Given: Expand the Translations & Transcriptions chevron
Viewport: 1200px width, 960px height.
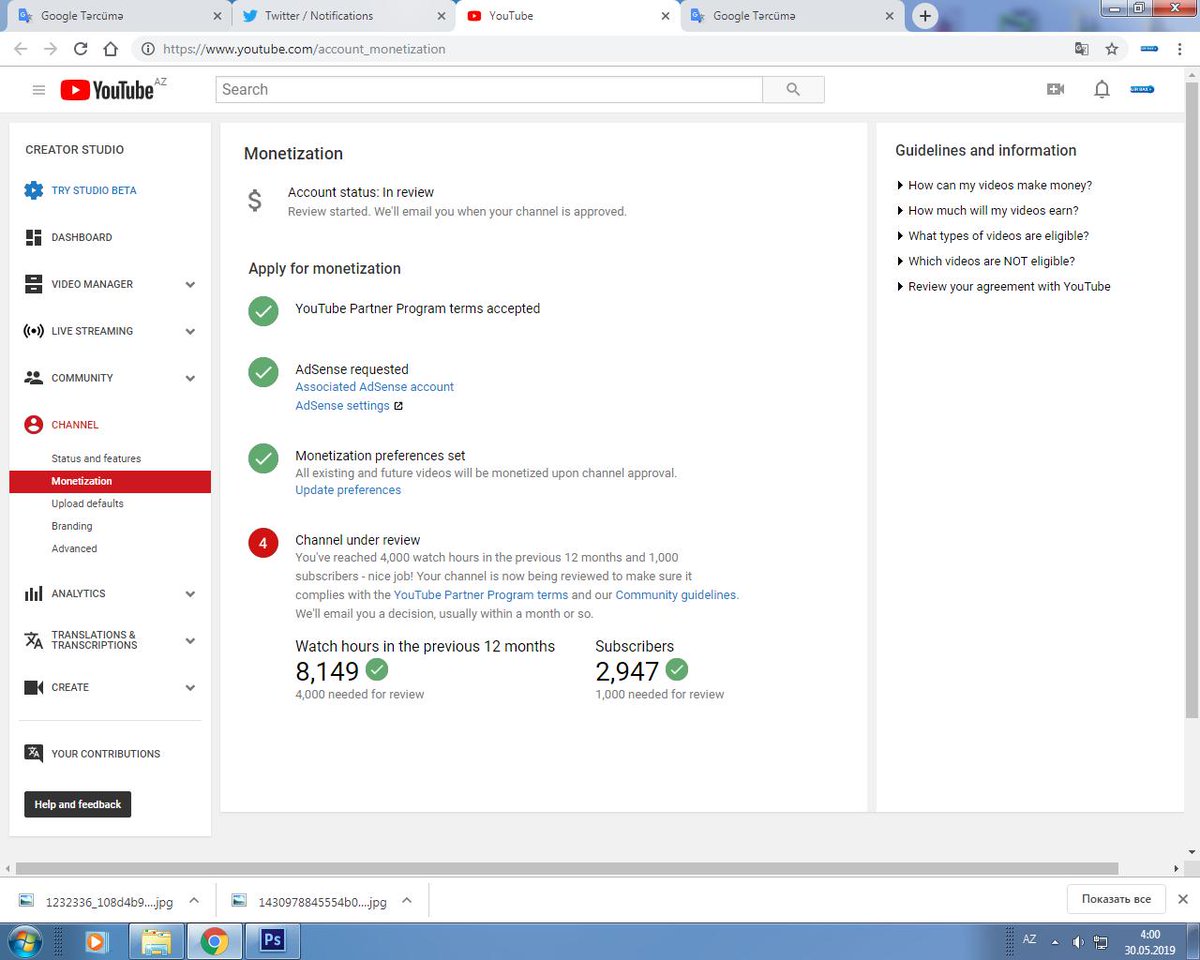Looking at the screenshot, I should pyautogui.click(x=190, y=641).
